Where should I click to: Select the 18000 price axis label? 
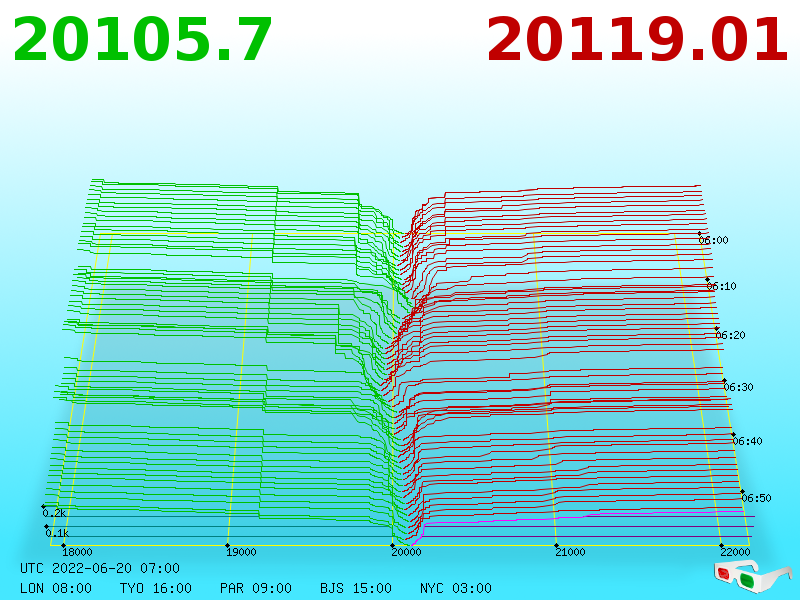pyautogui.click(x=77, y=552)
